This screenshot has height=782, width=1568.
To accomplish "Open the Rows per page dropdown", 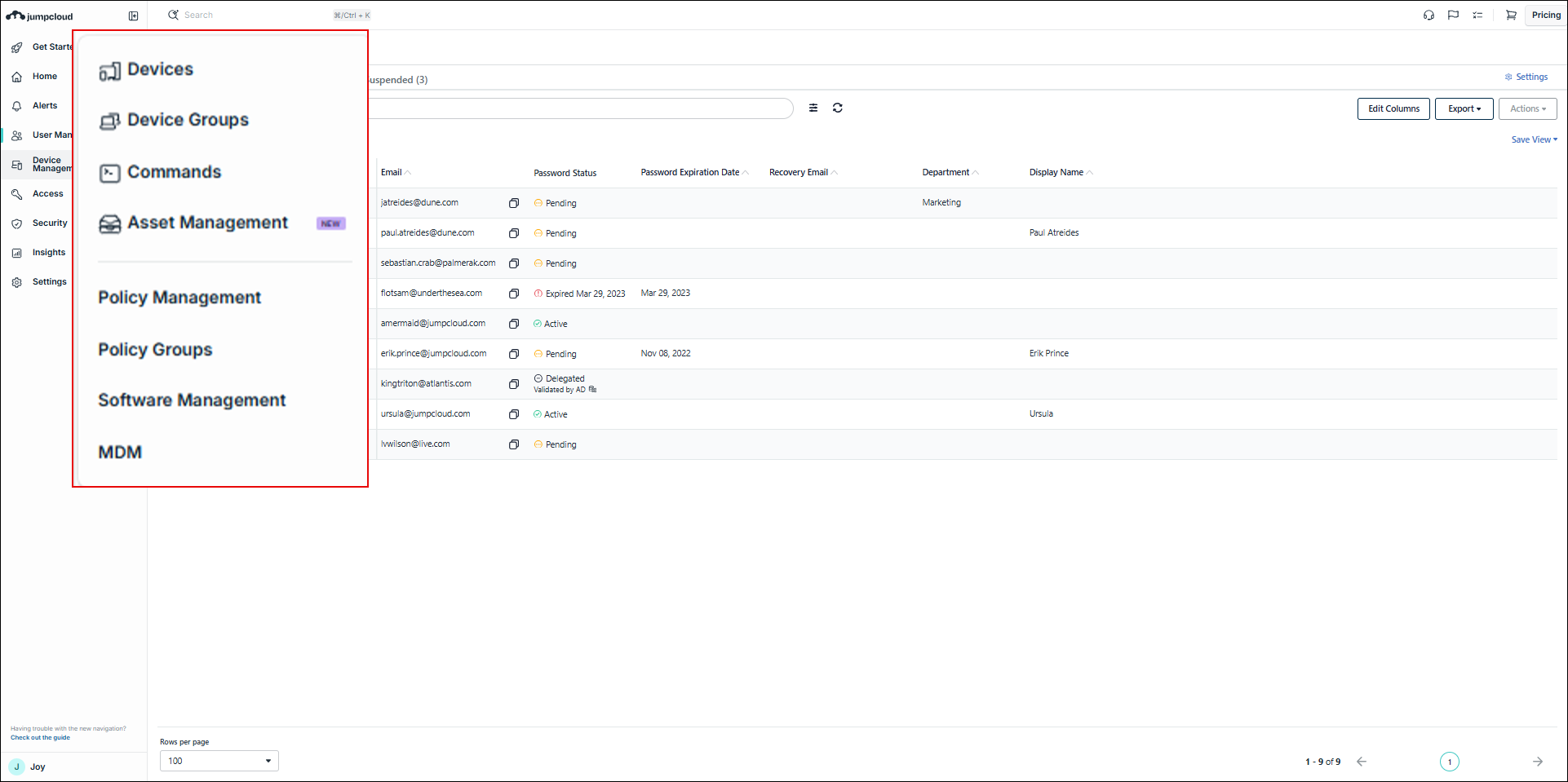I will [219, 761].
